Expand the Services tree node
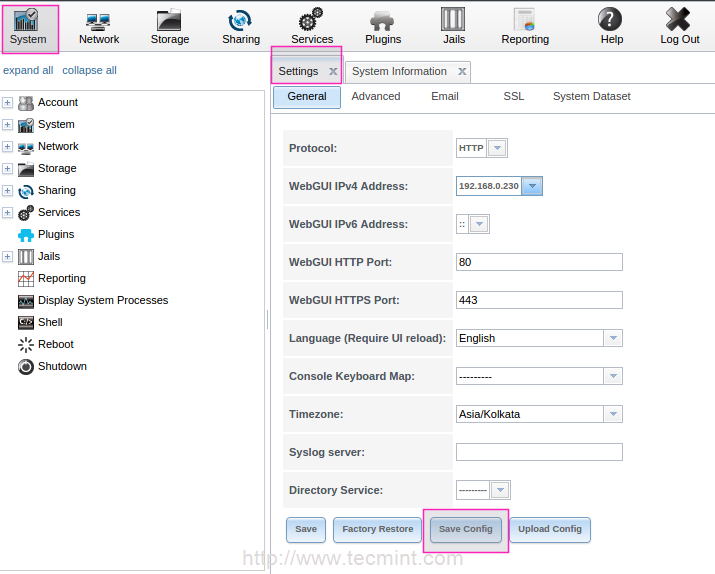The height and width of the screenshot is (574, 715). pos(7,212)
